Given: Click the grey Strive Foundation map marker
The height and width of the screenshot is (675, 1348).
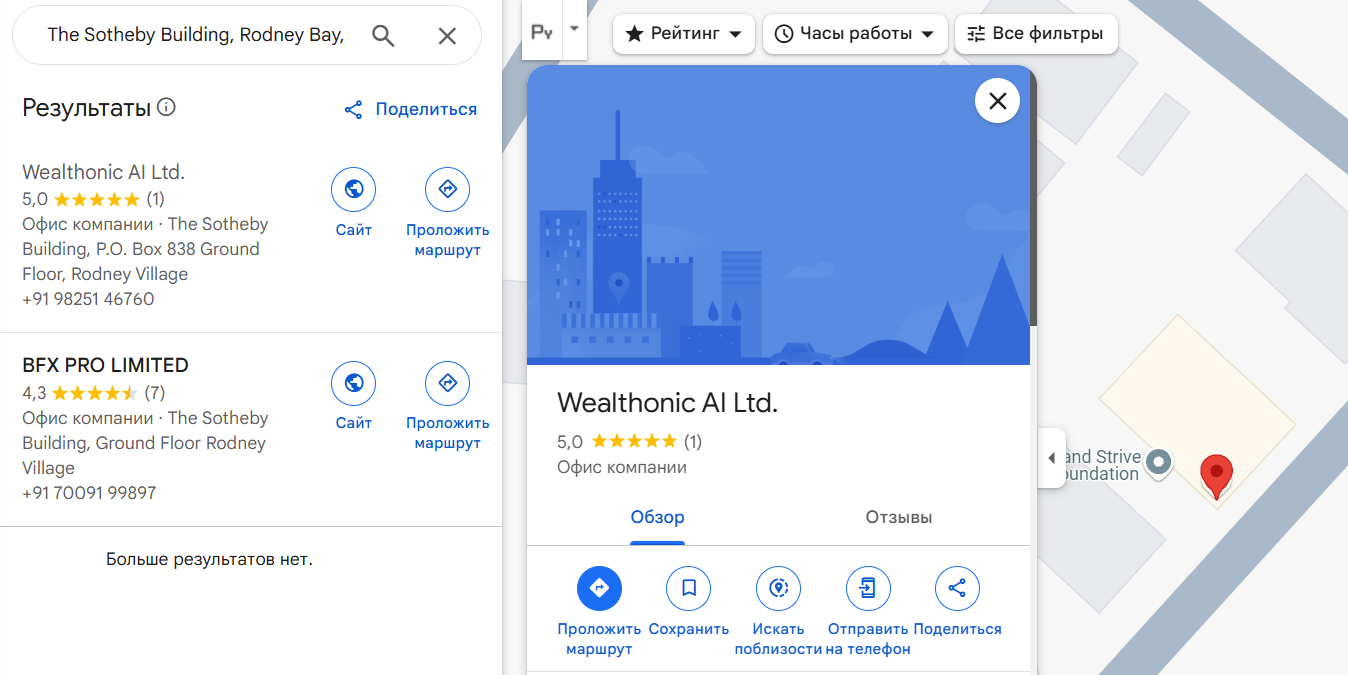Looking at the screenshot, I should (x=1159, y=462).
